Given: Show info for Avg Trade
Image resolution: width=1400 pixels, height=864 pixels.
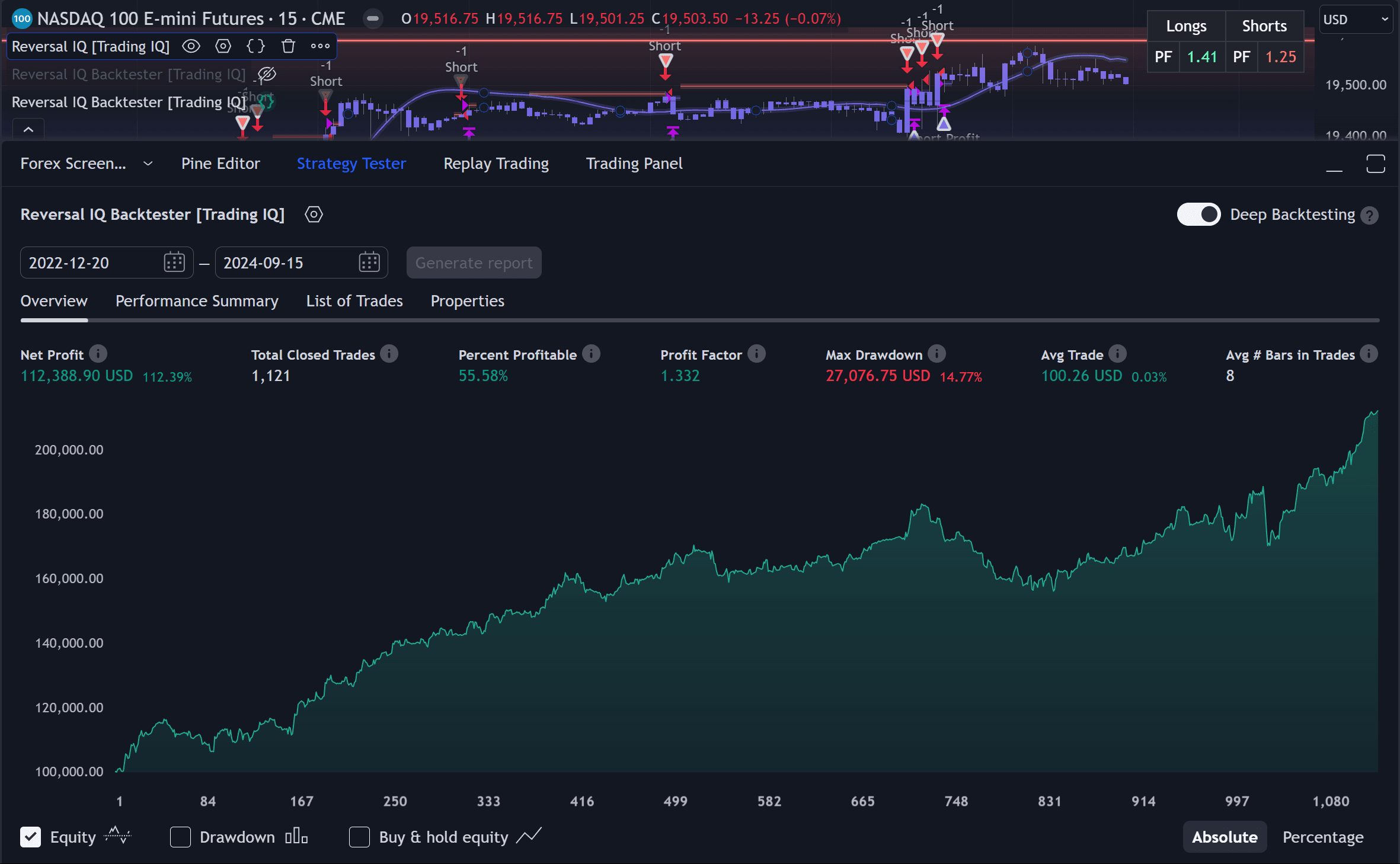Looking at the screenshot, I should pos(1117,354).
